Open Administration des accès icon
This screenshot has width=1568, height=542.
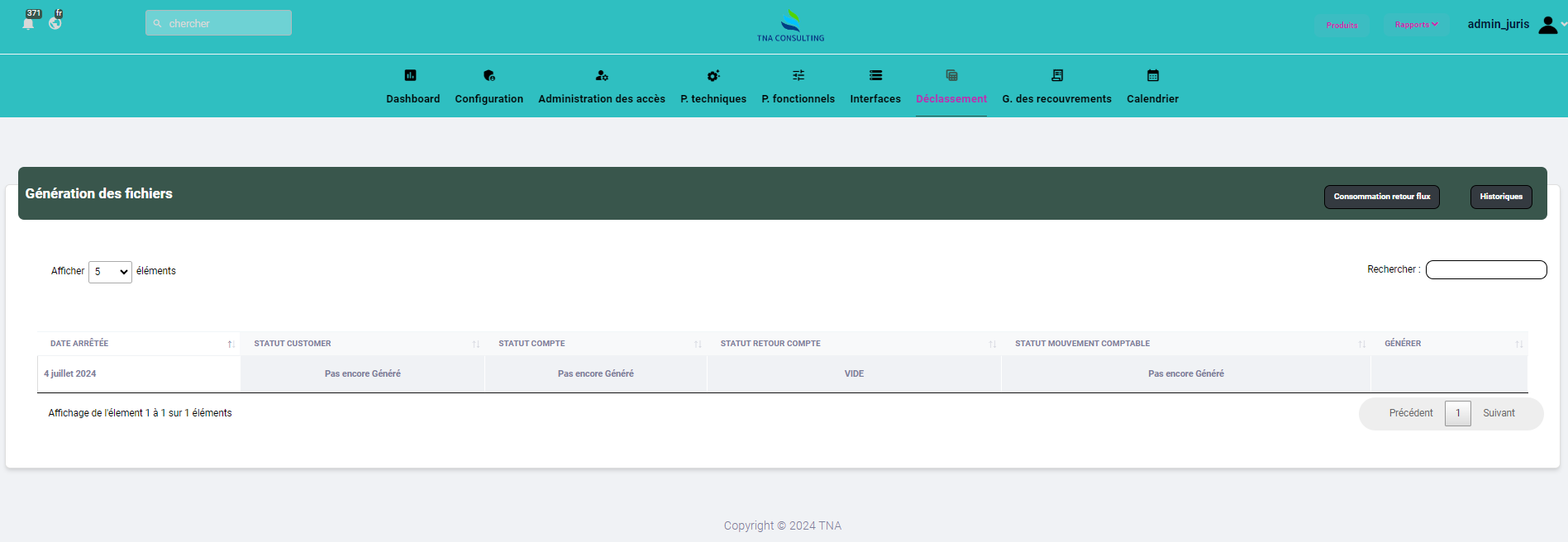click(602, 75)
